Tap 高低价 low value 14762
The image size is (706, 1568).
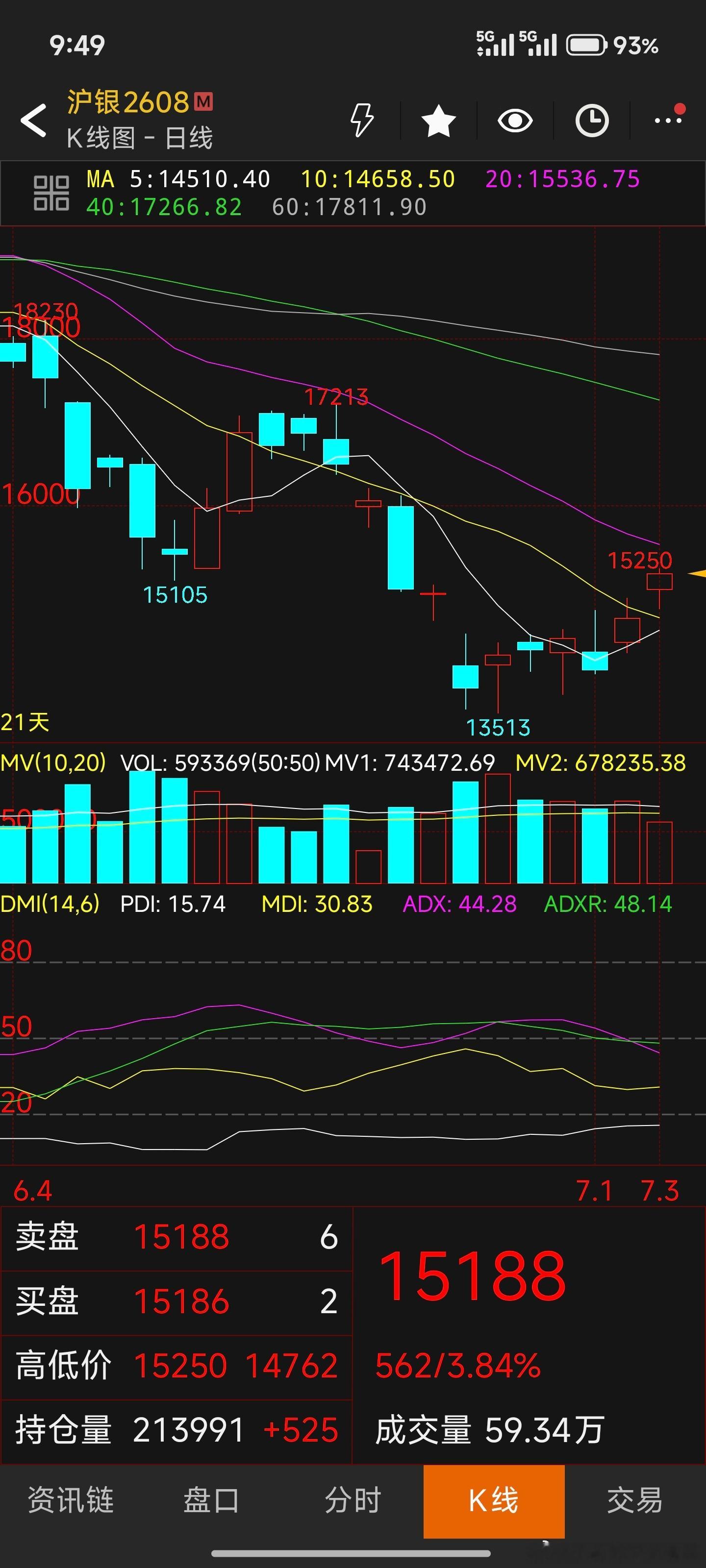(x=292, y=1366)
